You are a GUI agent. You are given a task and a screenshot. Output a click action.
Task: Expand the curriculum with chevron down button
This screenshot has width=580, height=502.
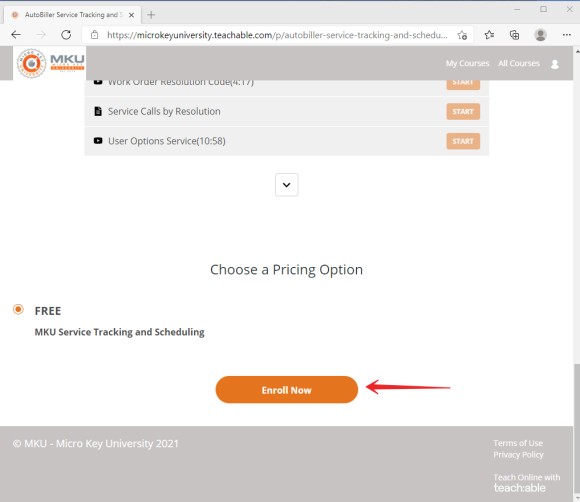tap(287, 185)
